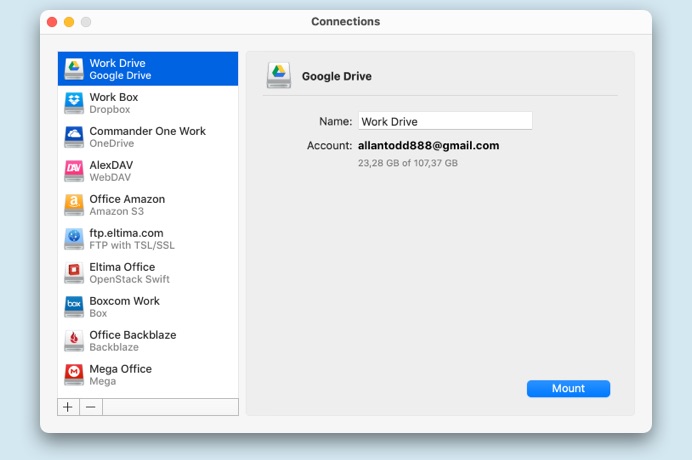Click the OpenStack icon beside Eltima Office

[x=74, y=273]
